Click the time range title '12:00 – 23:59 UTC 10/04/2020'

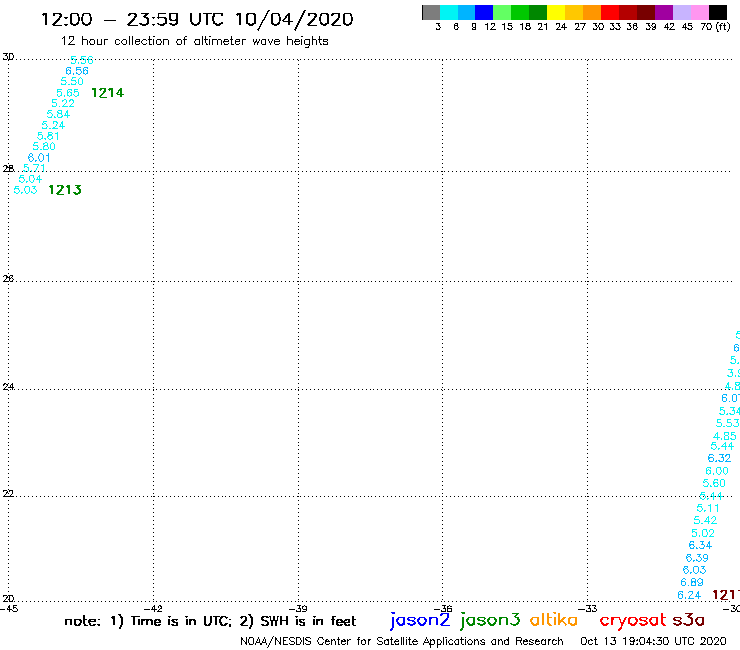tap(197, 19)
